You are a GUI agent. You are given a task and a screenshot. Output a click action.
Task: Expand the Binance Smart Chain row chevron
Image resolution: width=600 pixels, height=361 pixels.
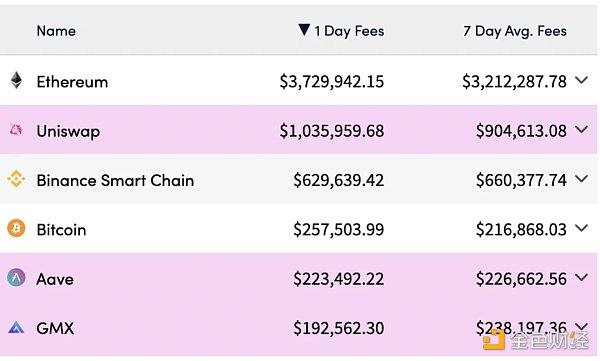[x=581, y=179]
